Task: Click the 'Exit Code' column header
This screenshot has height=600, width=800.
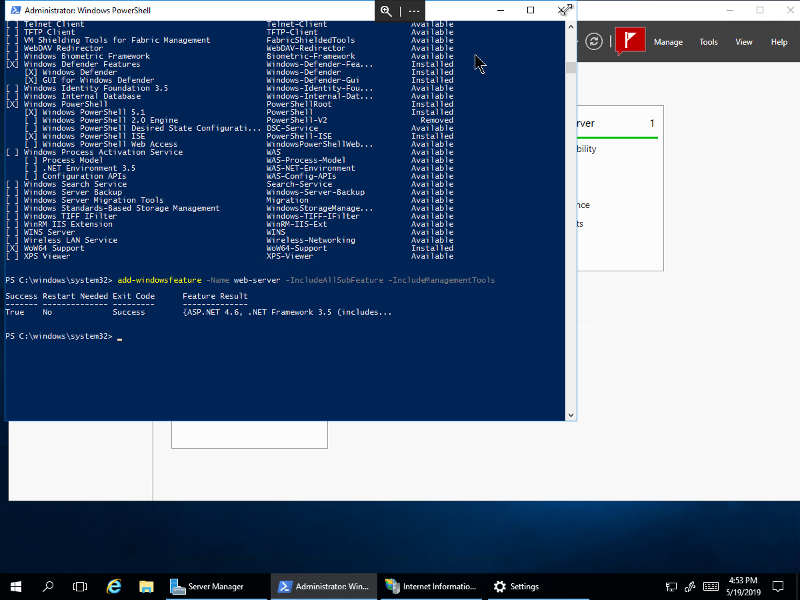Action: [x=133, y=296]
